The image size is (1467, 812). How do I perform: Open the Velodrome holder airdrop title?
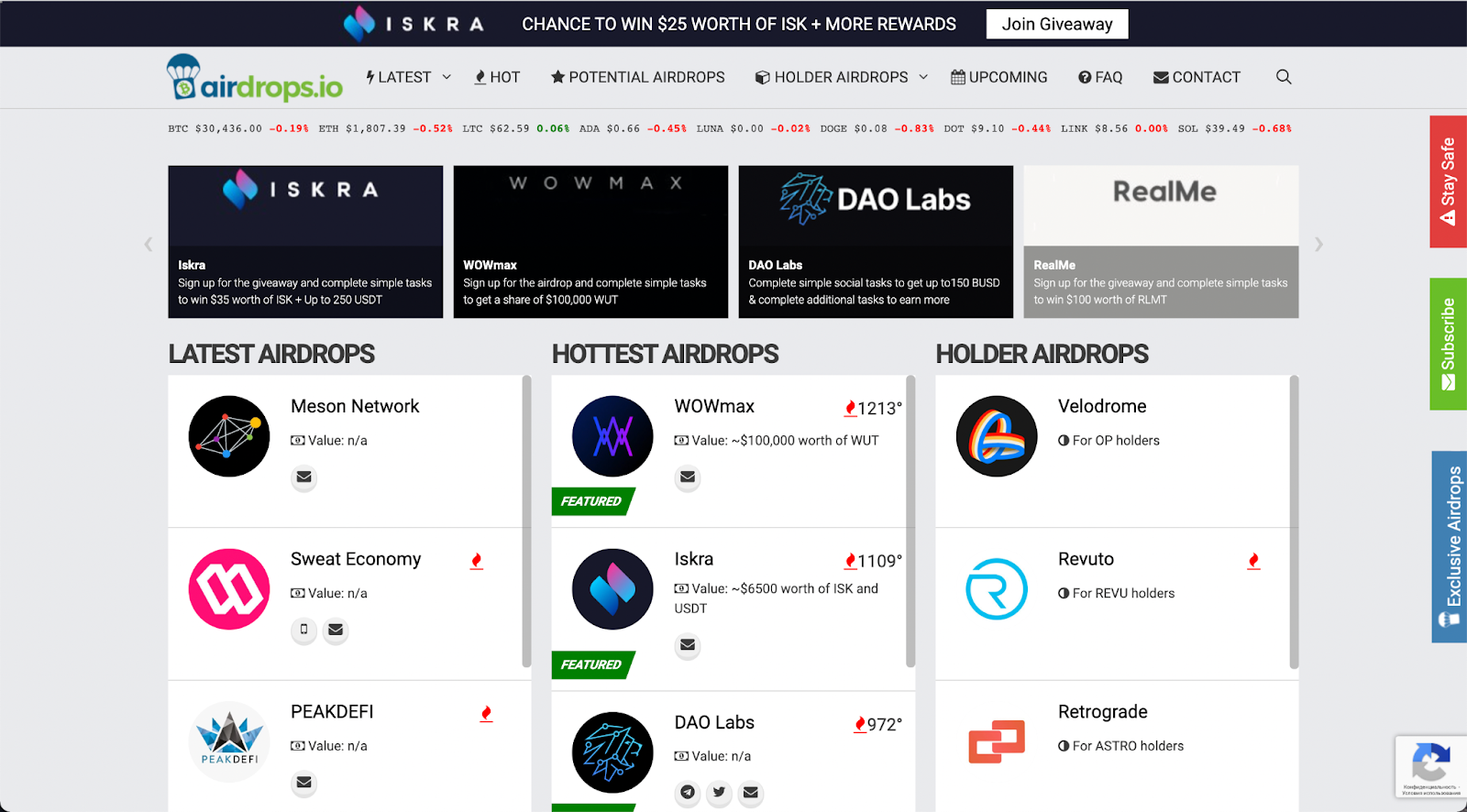point(1102,406)
